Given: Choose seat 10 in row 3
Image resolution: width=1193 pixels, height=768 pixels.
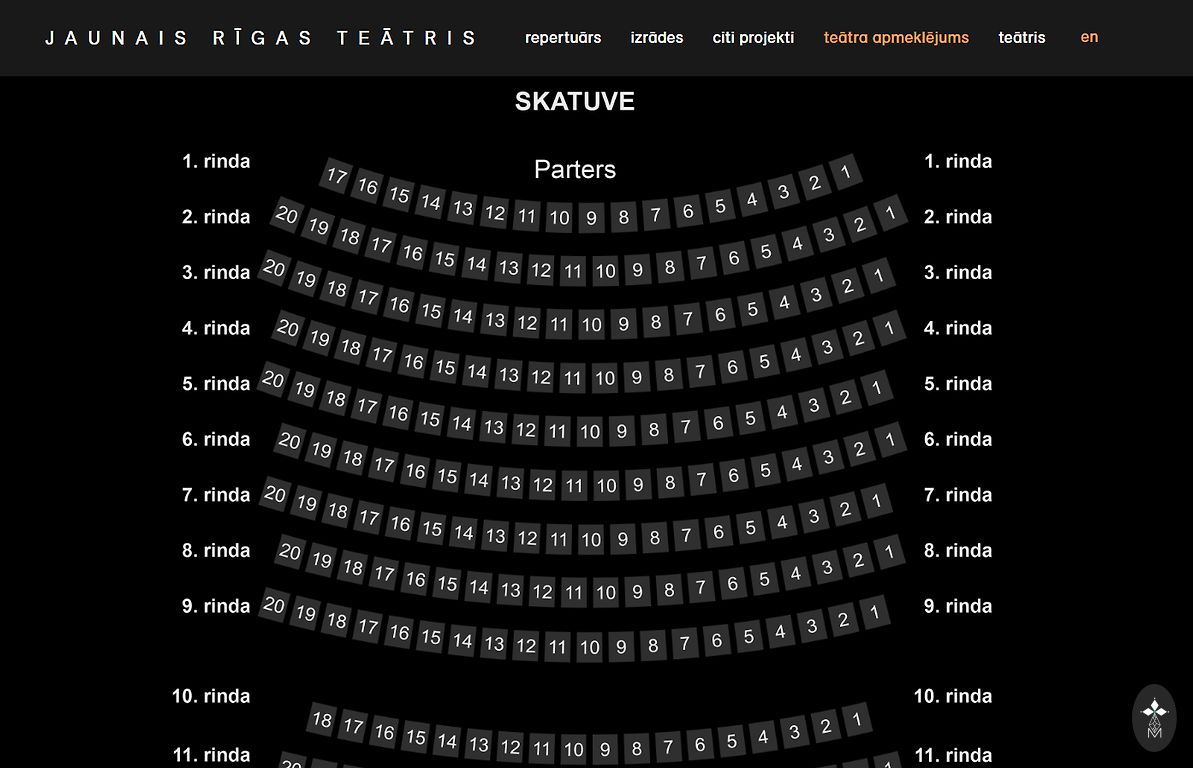Looking at the screenshot, I should coord(605,272).
